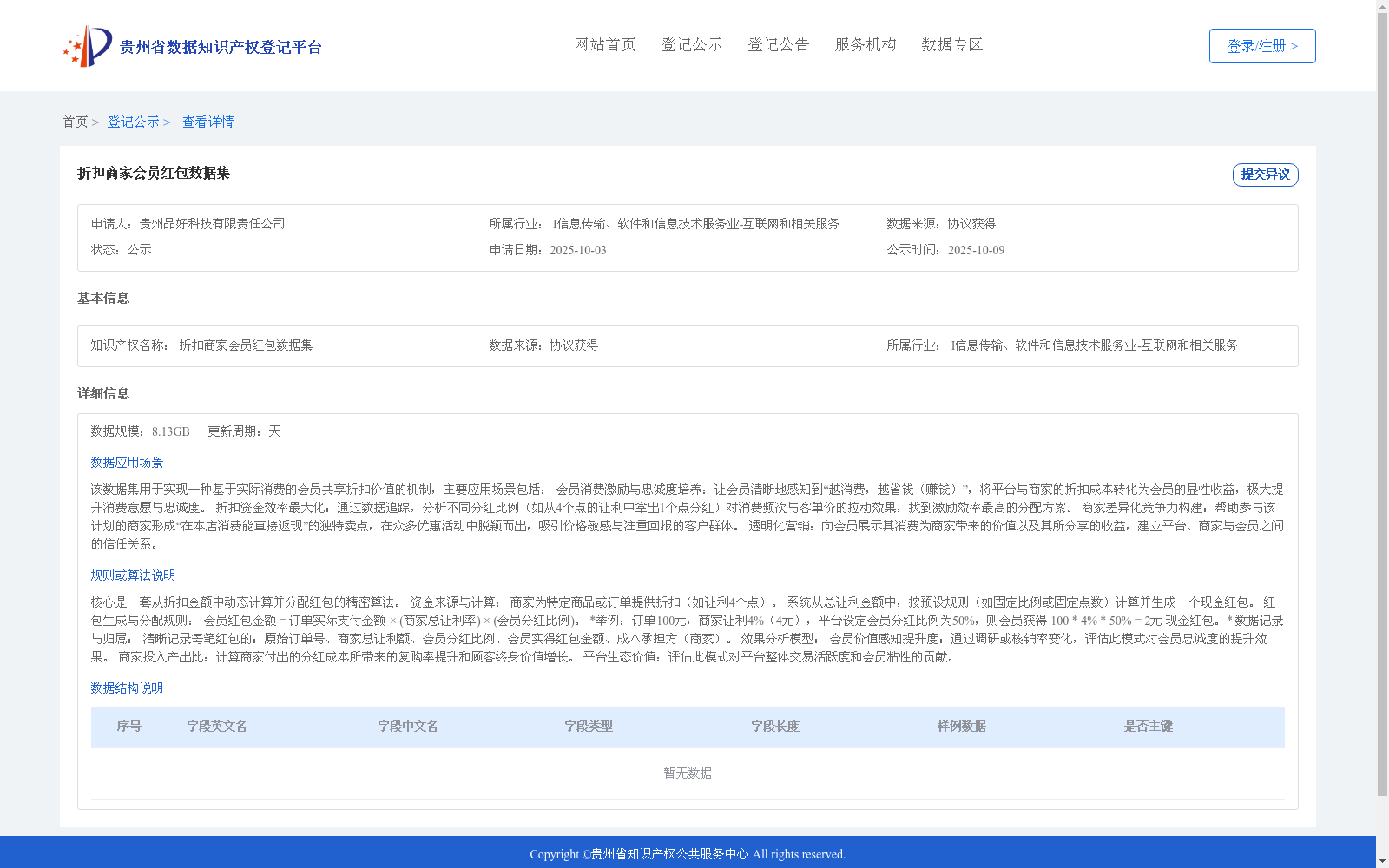Click the 查看详情 breadcrumb link
Screen dimensions: 1389x868
[x=207, y=122]
